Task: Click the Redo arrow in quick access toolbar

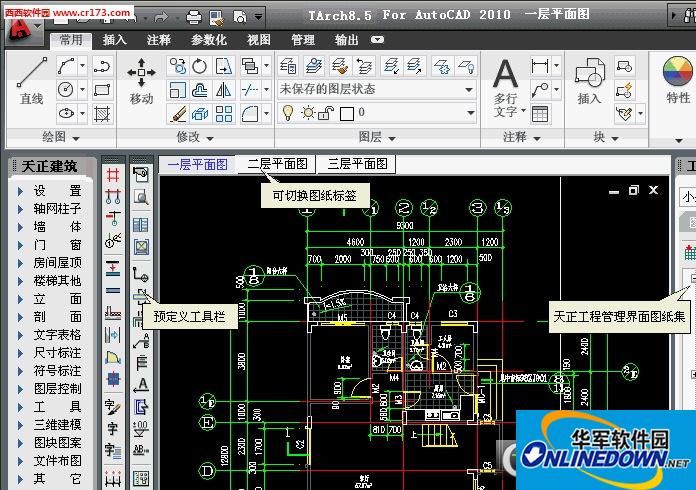Action: tap(161, 17)
